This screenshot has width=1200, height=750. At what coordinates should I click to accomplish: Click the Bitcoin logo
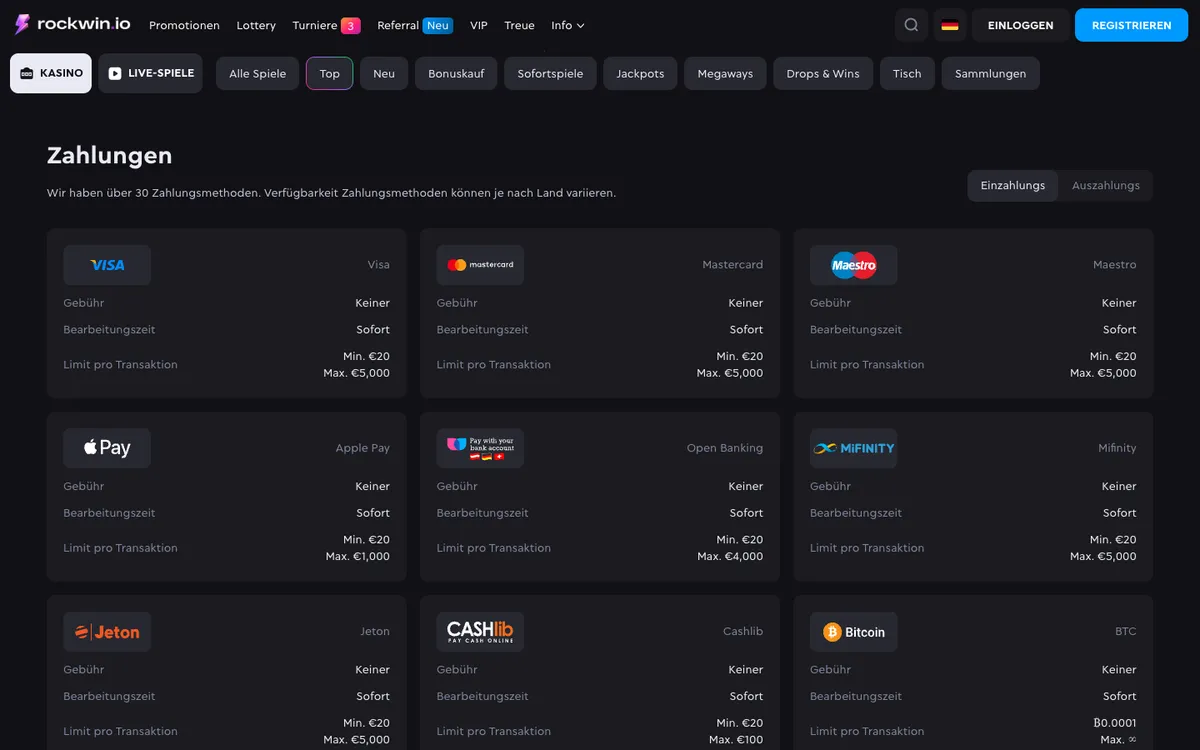click(854, 632)
